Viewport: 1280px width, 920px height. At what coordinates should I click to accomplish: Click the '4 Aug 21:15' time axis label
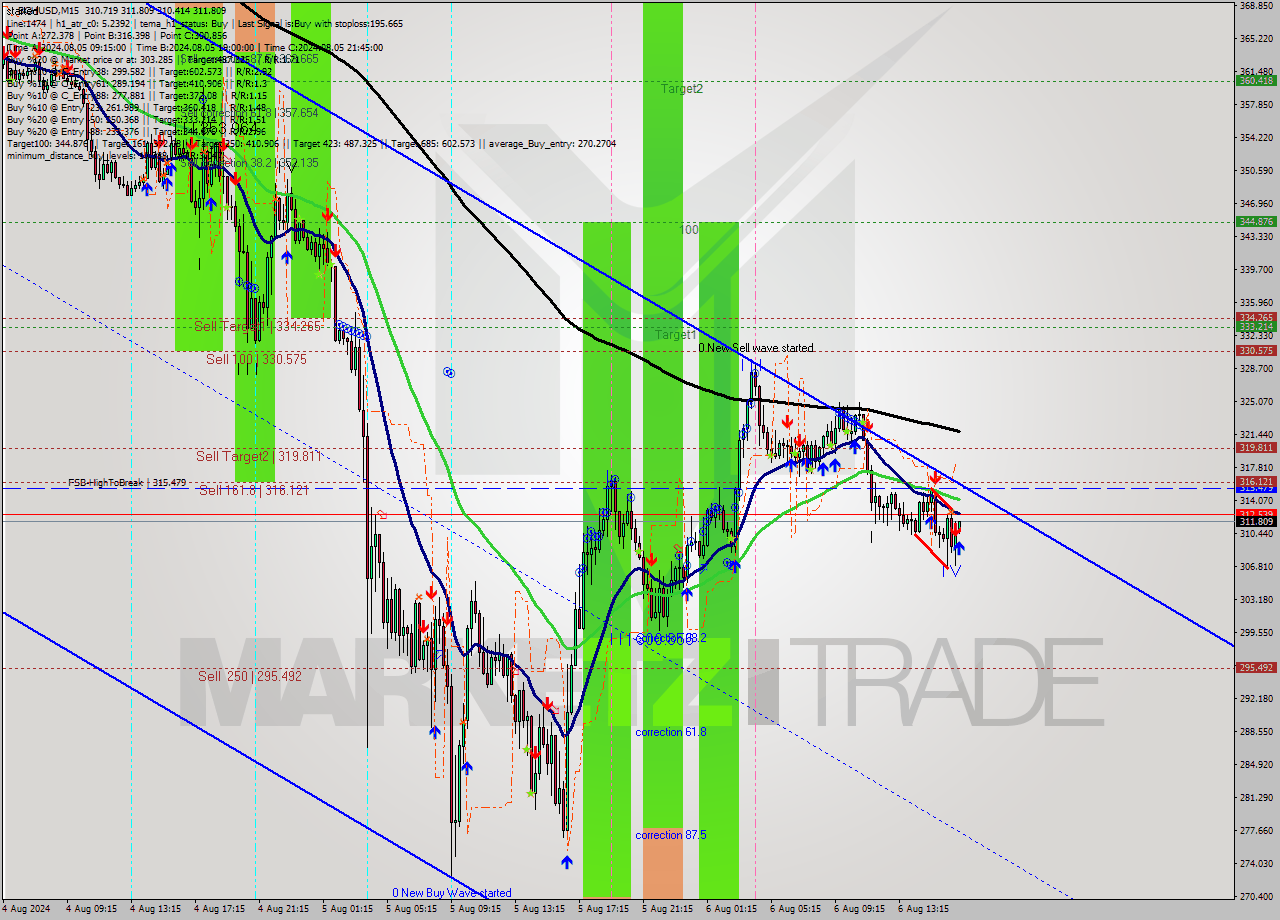(283, 909)
